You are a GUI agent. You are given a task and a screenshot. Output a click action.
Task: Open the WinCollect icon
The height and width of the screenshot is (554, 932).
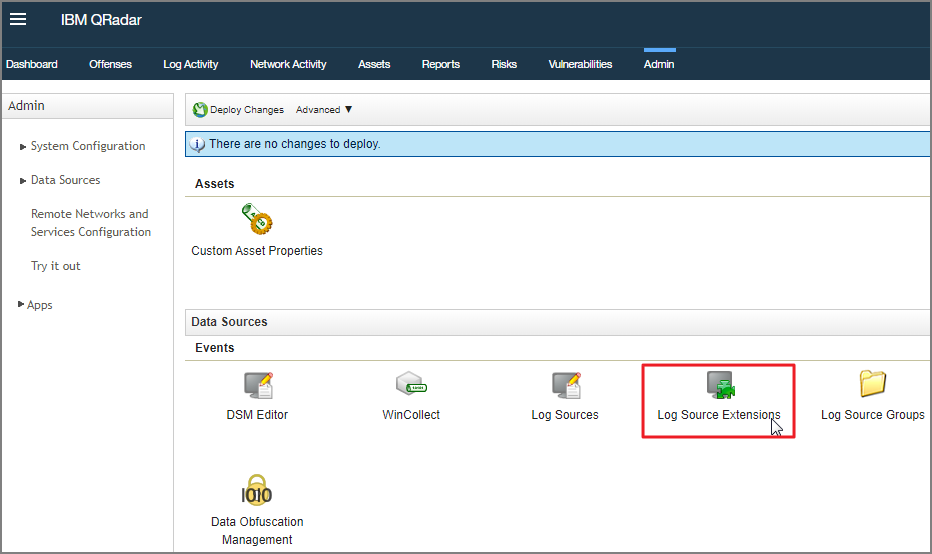[x=411, y=384]
